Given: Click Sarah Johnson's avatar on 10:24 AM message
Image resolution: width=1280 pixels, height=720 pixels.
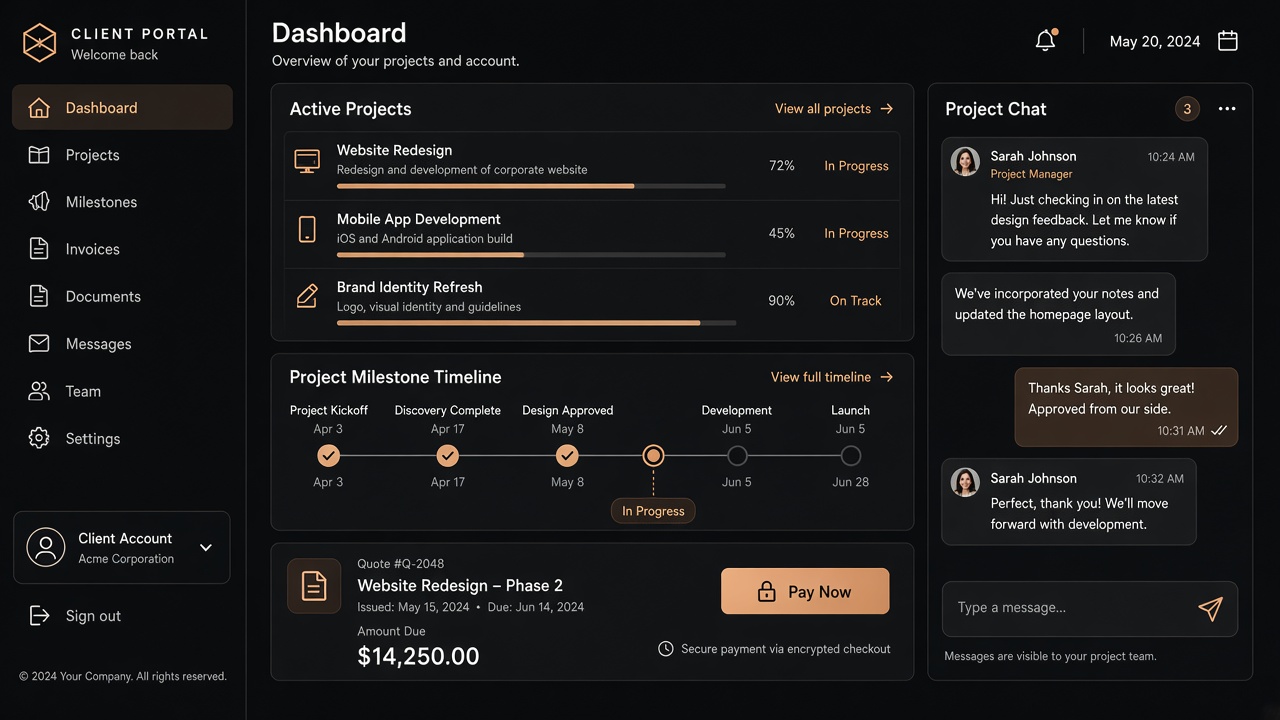Looking at the screenshot, I should point(965,161).
